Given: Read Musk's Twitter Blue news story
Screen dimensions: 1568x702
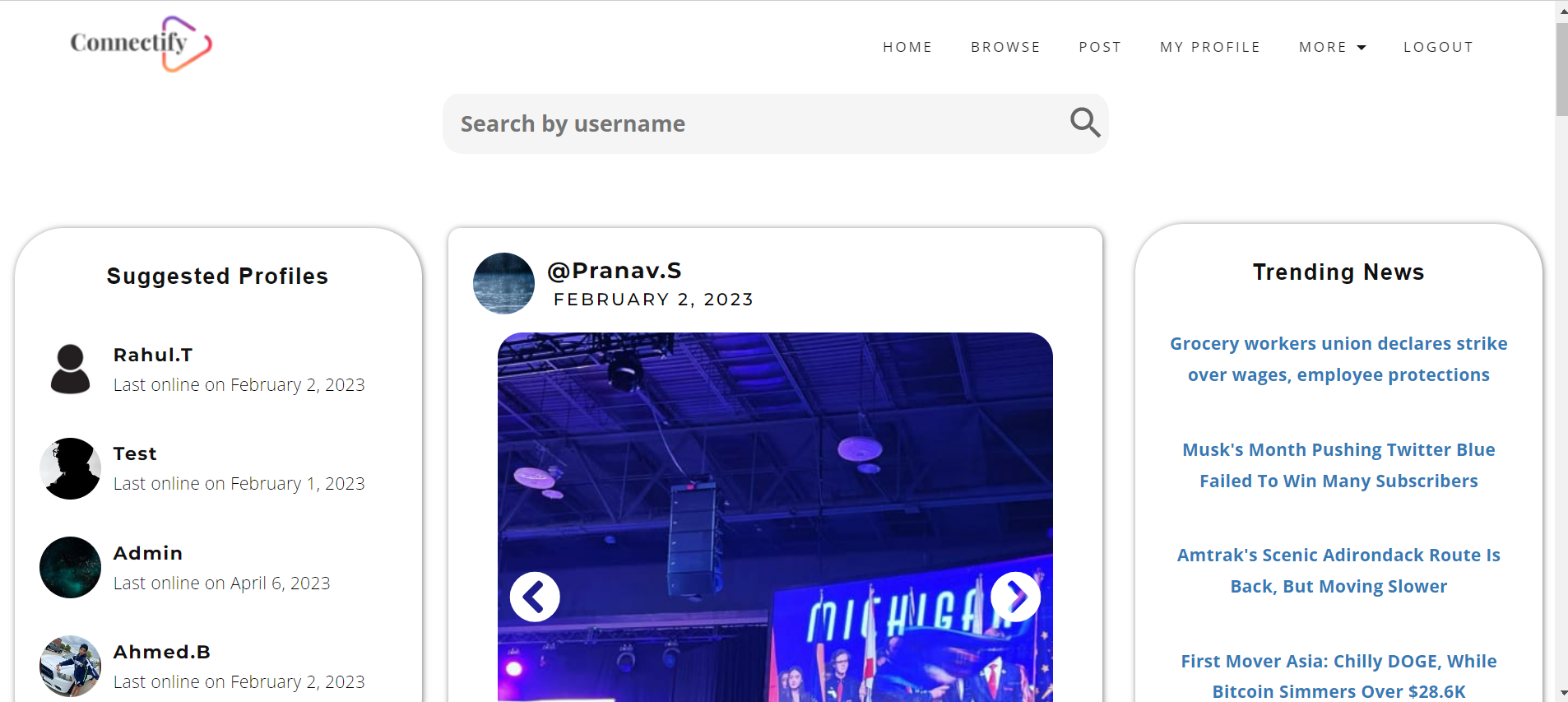Looking at the screenshot, I should pyautogui.click(x=1338, y=465).
